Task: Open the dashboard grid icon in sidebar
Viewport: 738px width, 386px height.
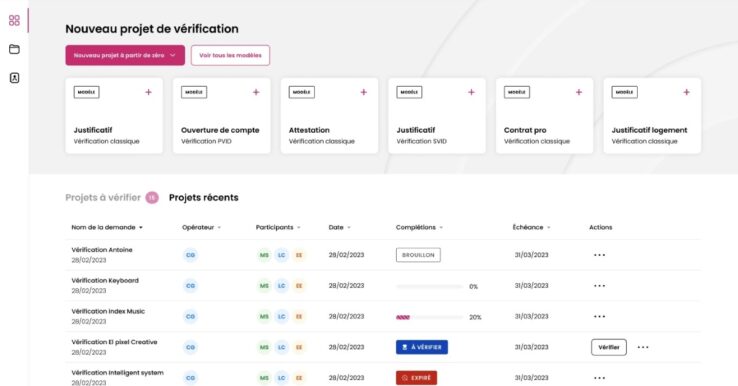Action: 14,20
